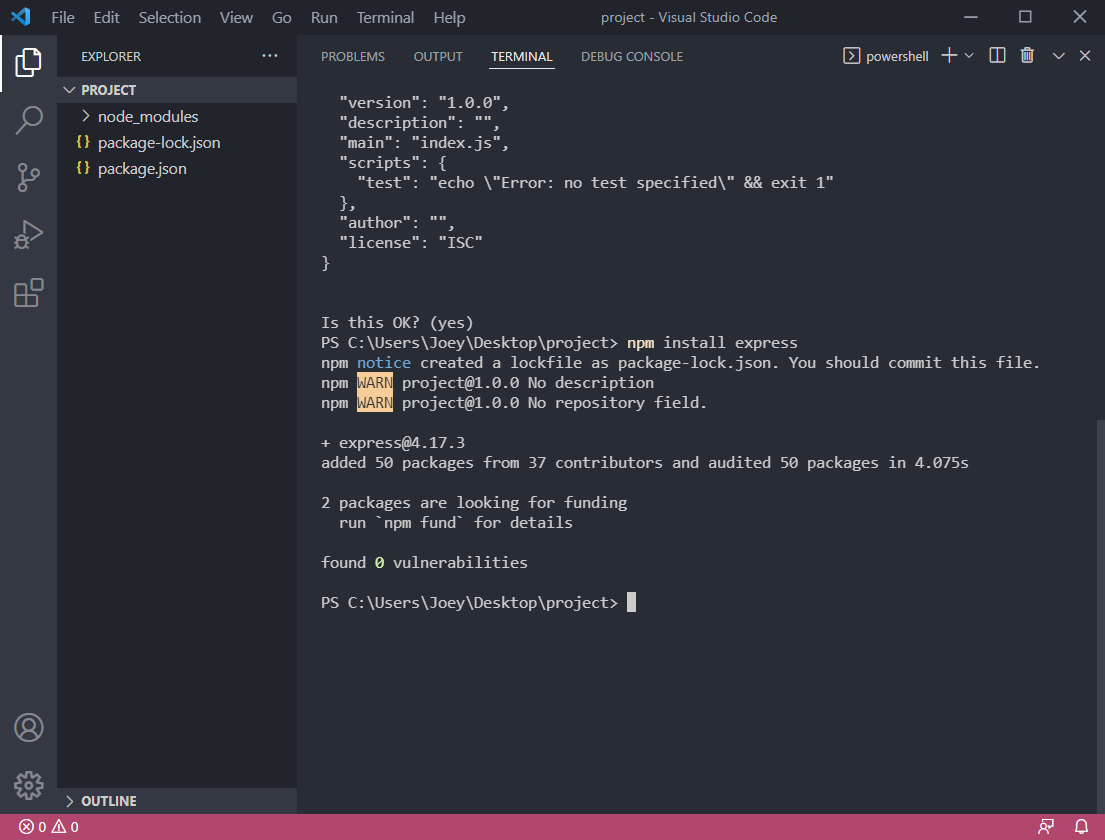Switch to the PROBLEMS tab
Image resolution: width=1105 pixels, height=840 pixels.
point(352,56)
